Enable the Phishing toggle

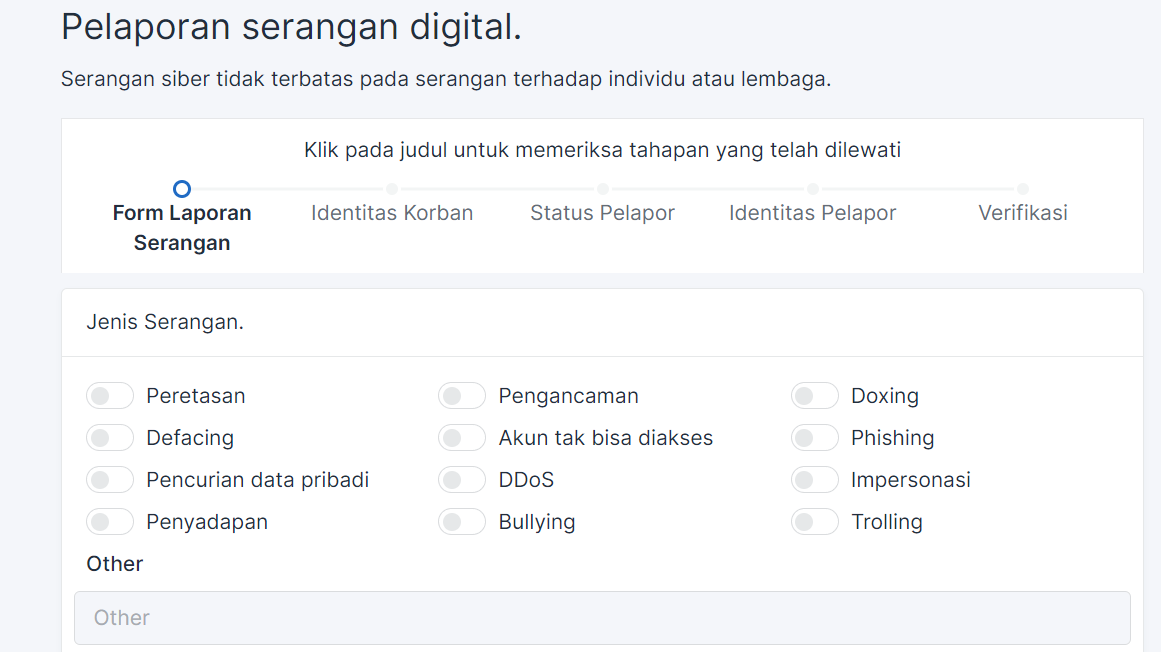point(815,438)
